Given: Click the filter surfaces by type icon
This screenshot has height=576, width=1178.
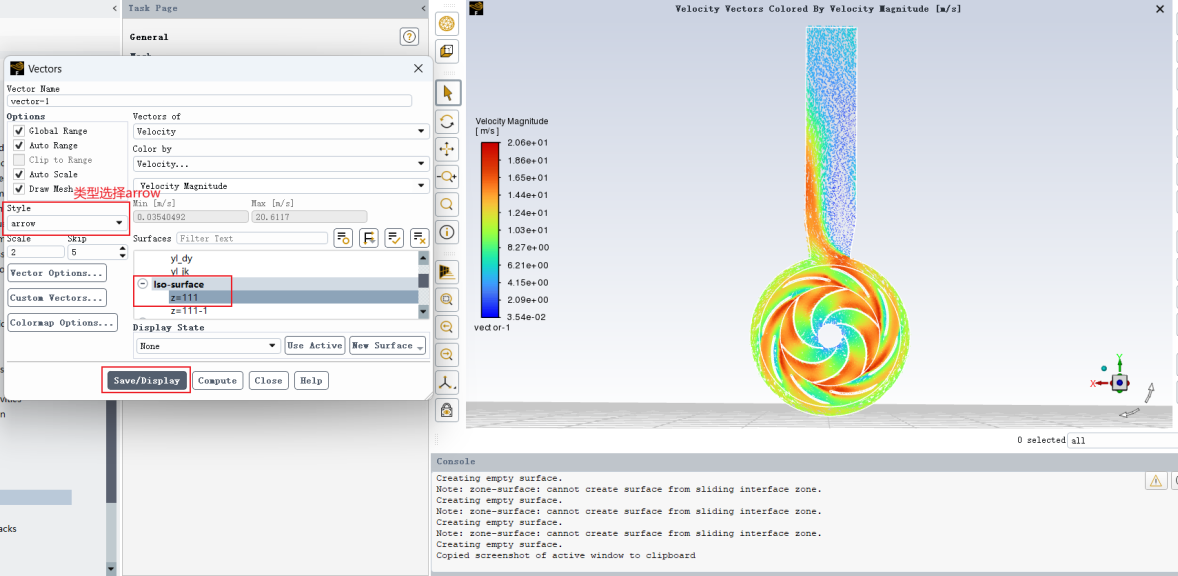Looking at the screenshot, I should tap(369, 238).
